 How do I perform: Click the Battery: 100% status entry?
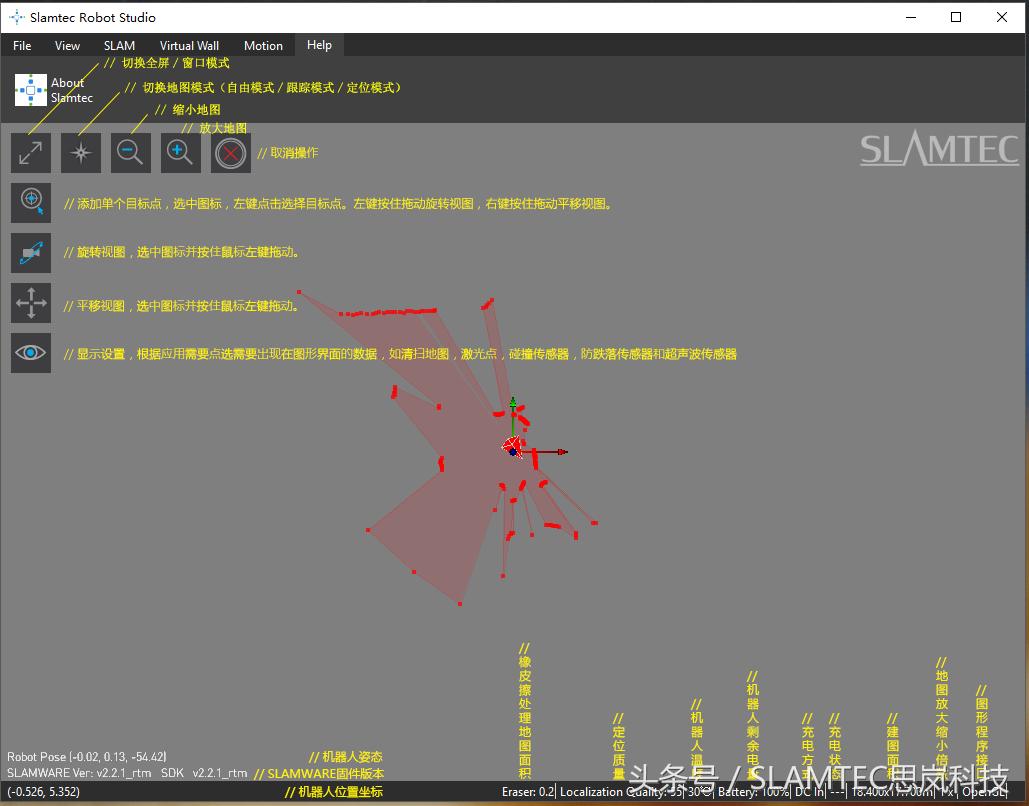tap(753, 792)
